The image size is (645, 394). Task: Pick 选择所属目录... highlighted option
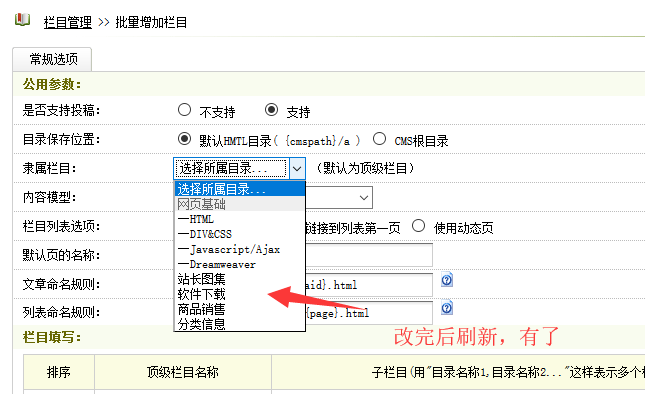pos(240,189)
